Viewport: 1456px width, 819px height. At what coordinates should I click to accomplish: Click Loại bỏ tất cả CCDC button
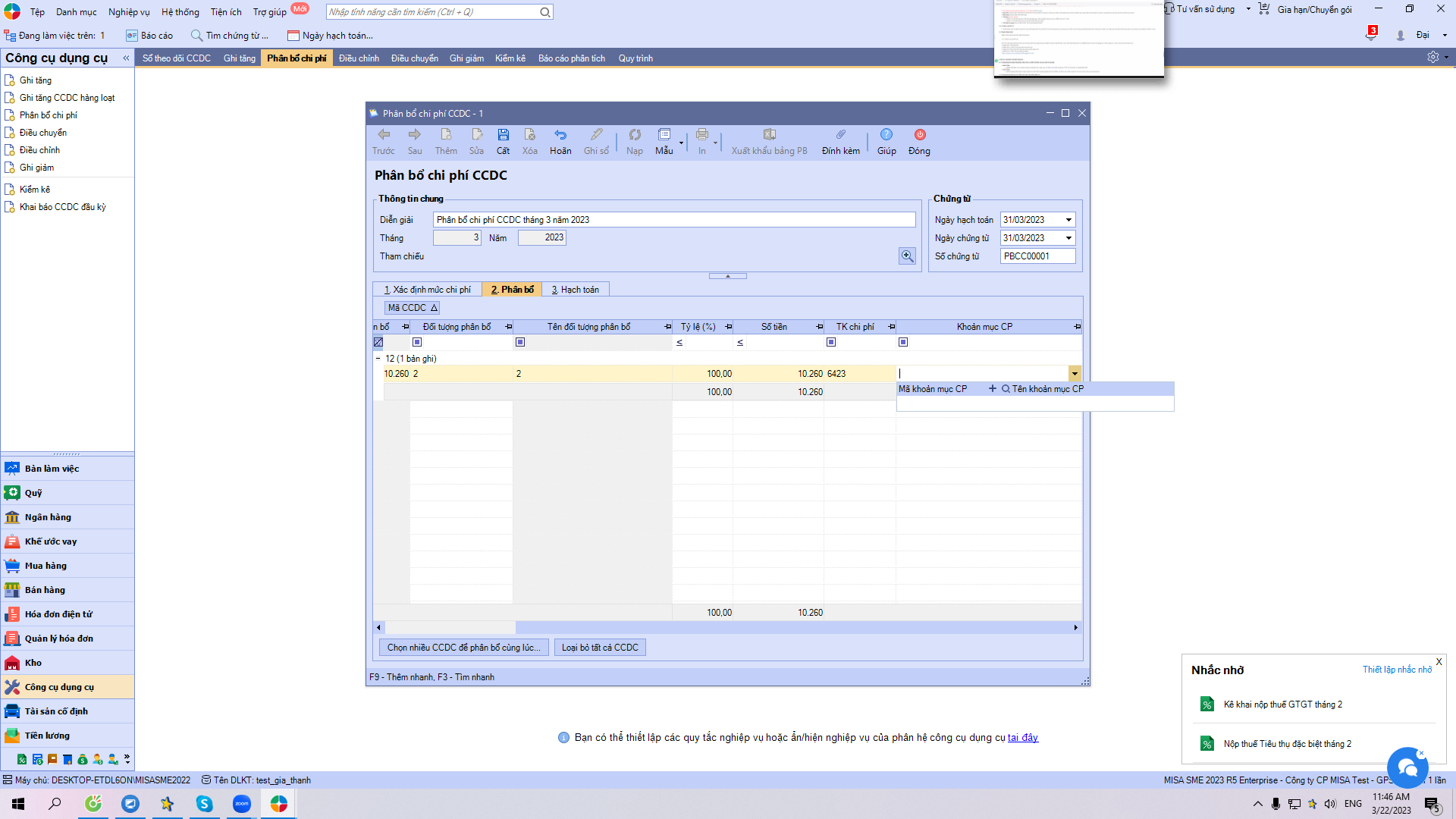[x=600, y=648]
